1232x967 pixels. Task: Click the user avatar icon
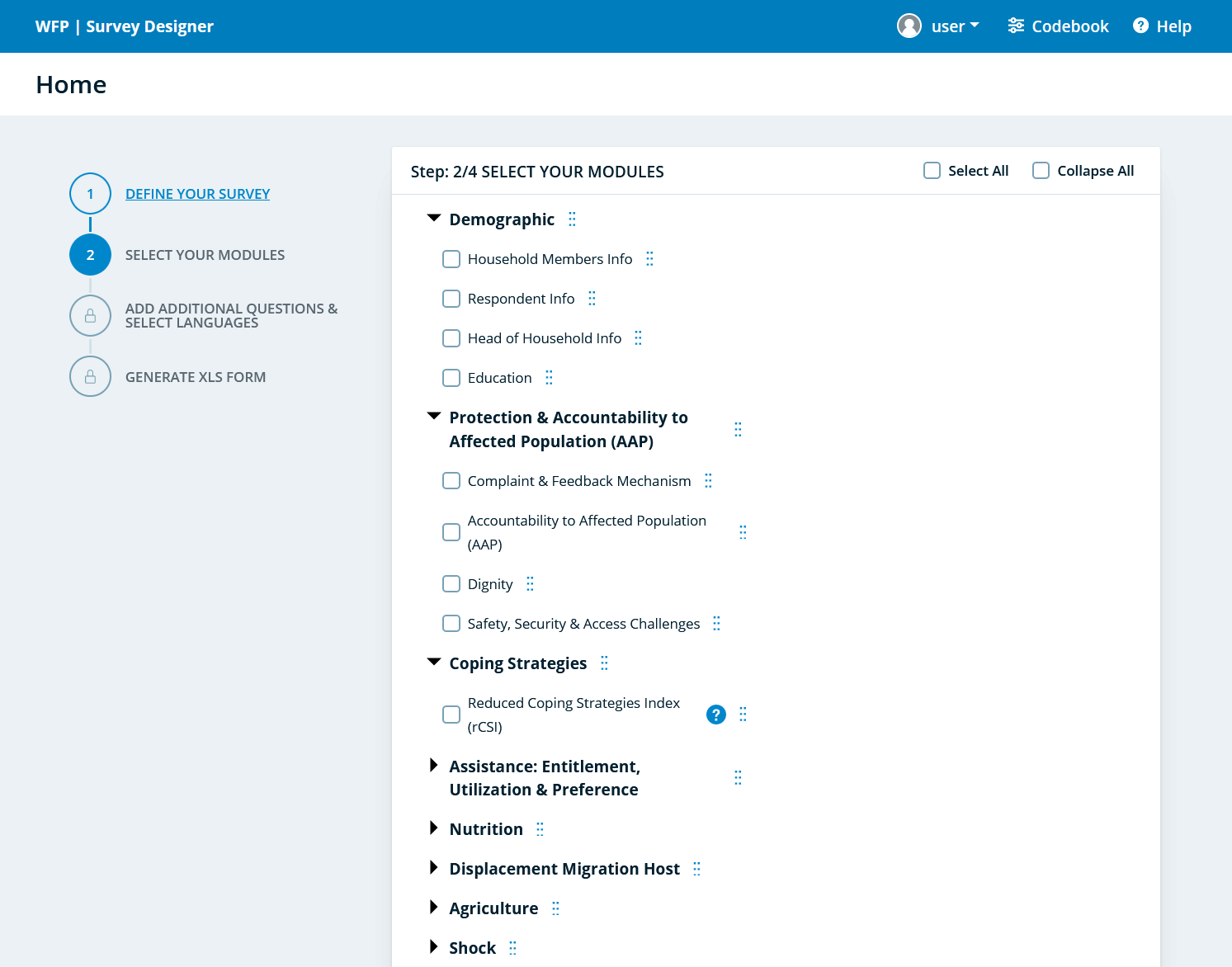pyautogui.click(x=909, y=26)
